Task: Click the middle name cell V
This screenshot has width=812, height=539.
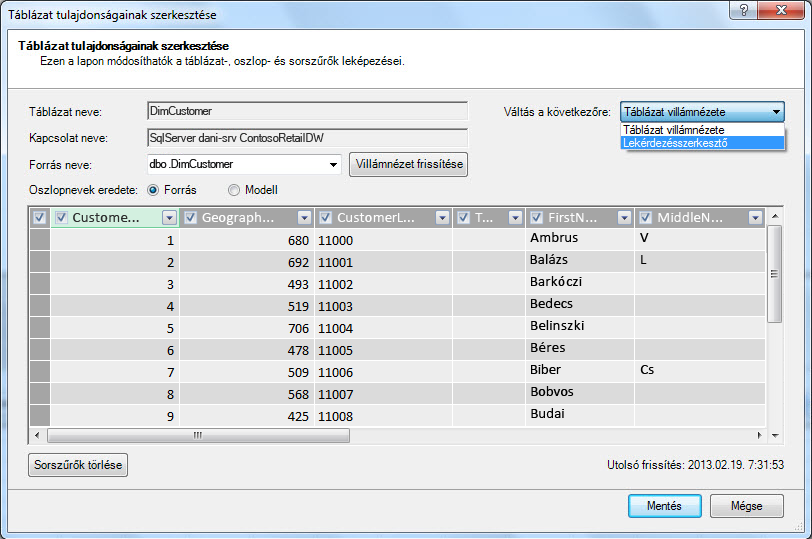Action: [x=700, y=238]
